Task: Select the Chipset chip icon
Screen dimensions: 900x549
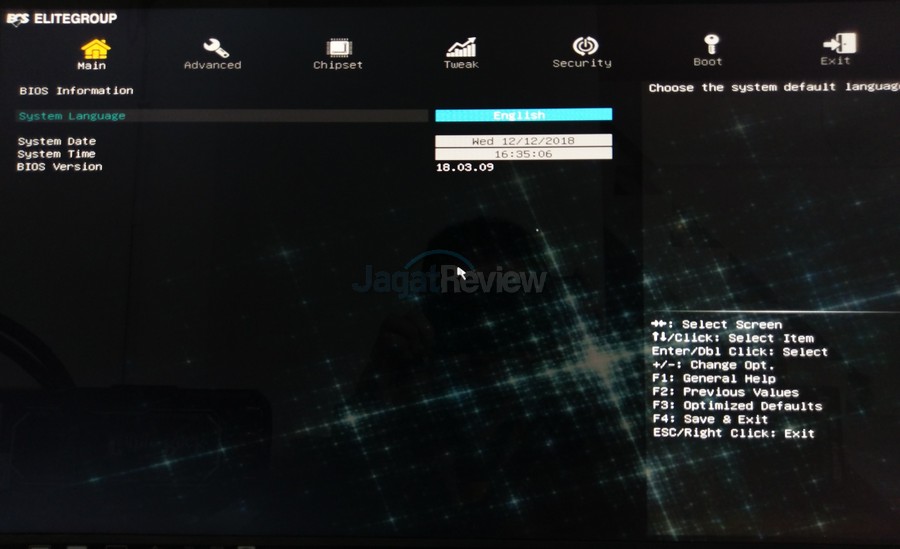Action: [x=339, y=47]
